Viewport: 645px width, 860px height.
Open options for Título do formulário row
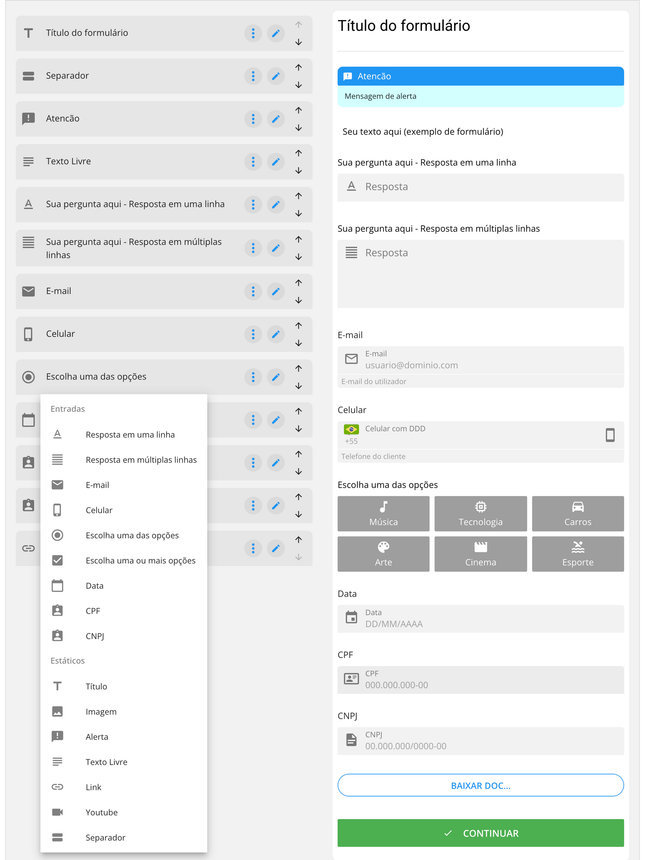point(253,33)
